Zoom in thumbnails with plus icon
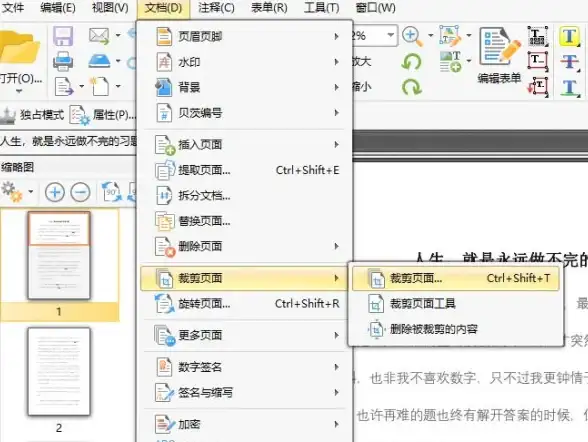The image size is (588, 442). point(55,192)
